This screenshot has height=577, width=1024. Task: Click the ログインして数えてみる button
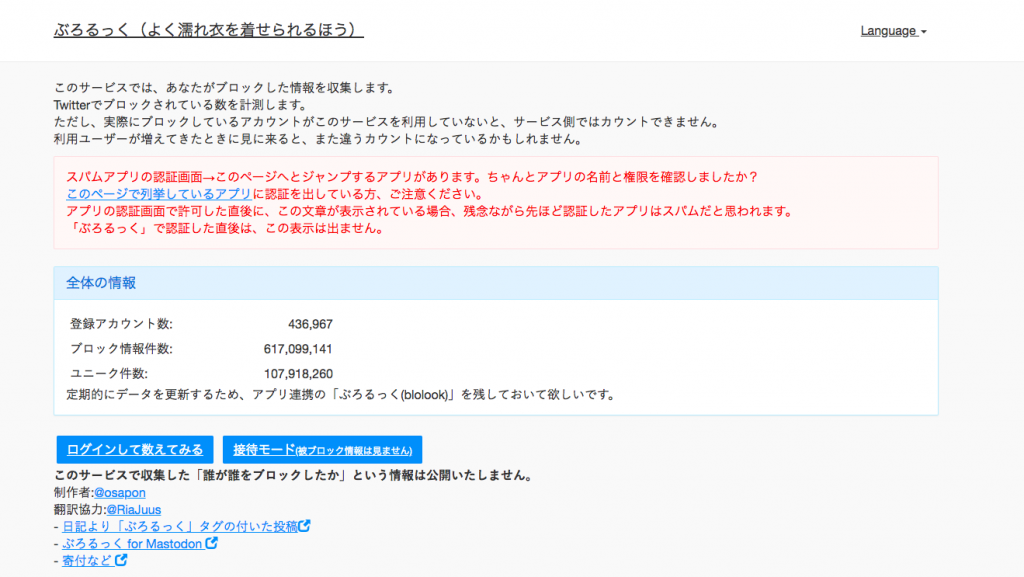[x=135, y=450]
